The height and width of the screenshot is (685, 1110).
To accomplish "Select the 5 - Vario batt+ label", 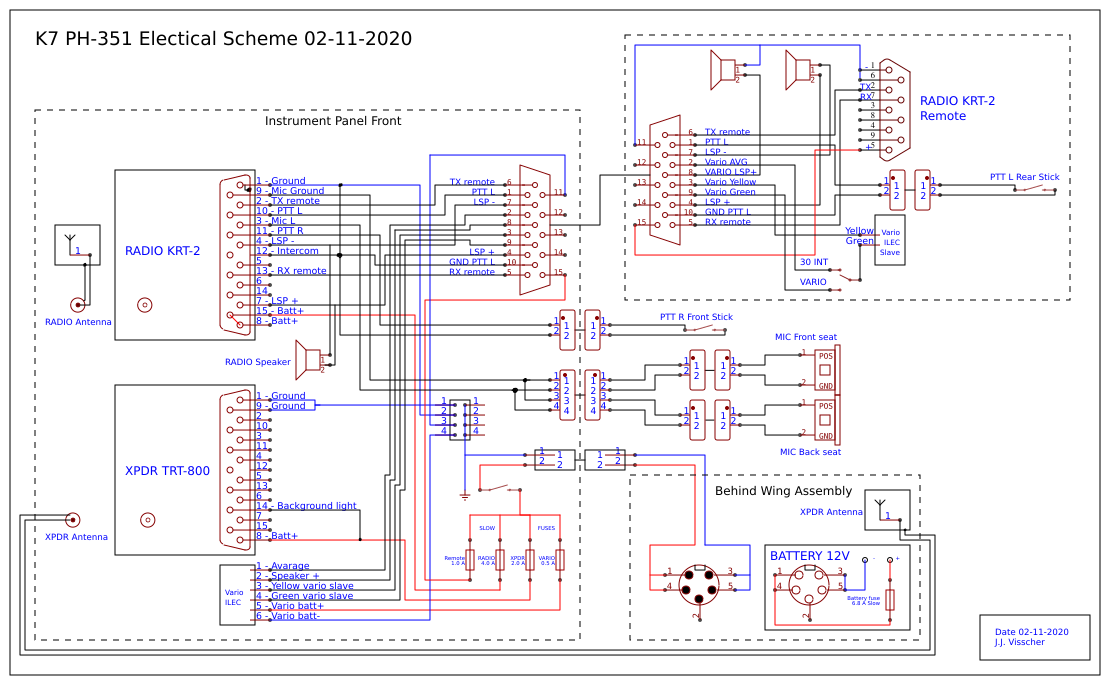I will [290, 606].
